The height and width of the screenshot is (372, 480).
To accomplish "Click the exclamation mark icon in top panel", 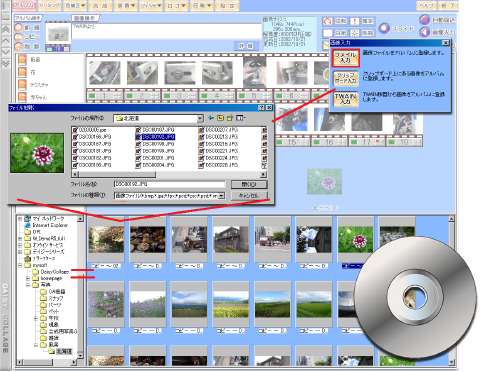I will [x=355, y=21].
